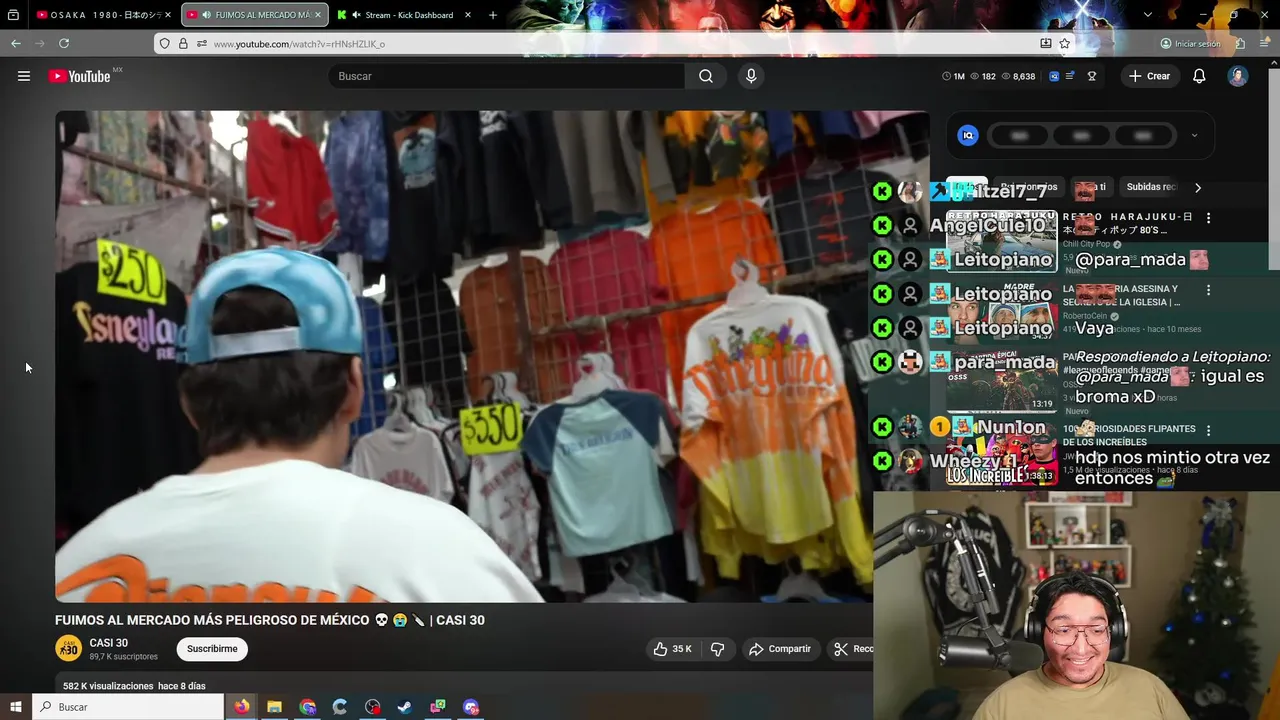Open options for CURIOSIDADES FLIPANTES video

[x=1208, y=430]
